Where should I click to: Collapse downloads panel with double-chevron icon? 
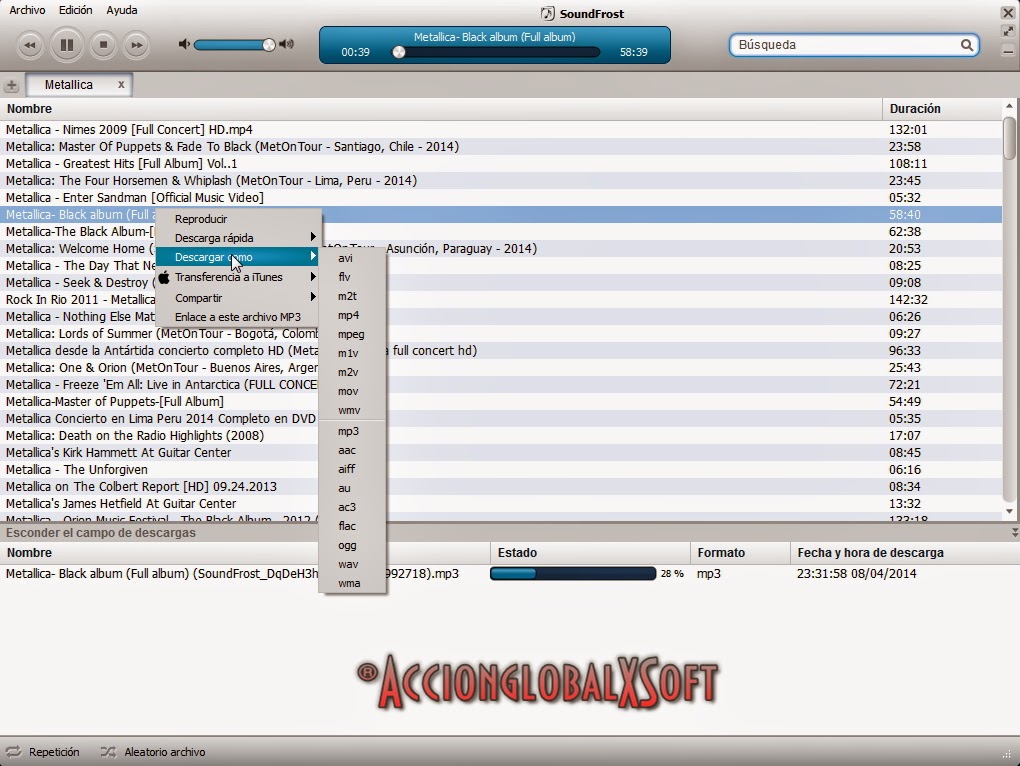(x=1014, y=533)
